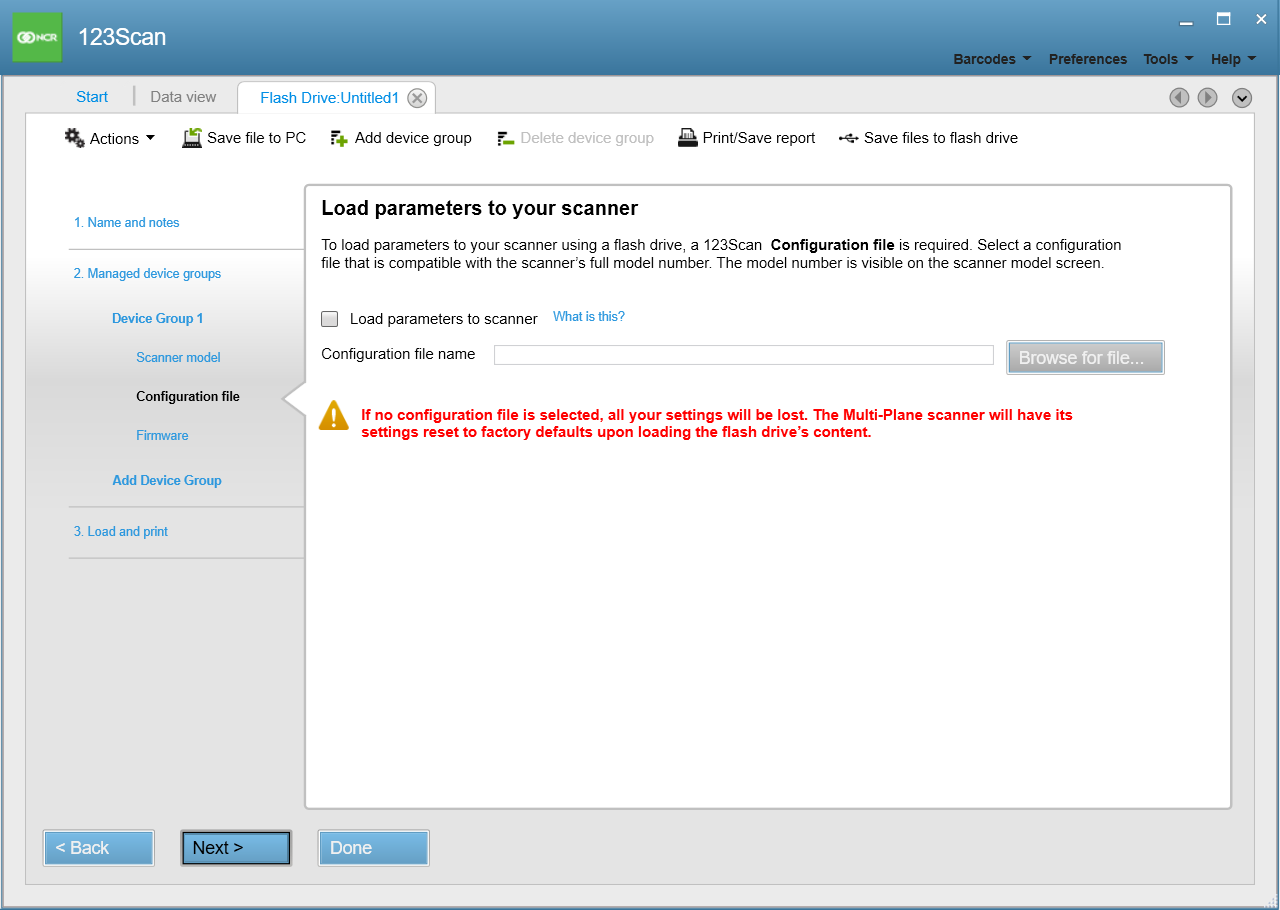Expand the Tools dropdown menu
Viewport: 1280px width, 910px height.
click(x=1168, y=59)
